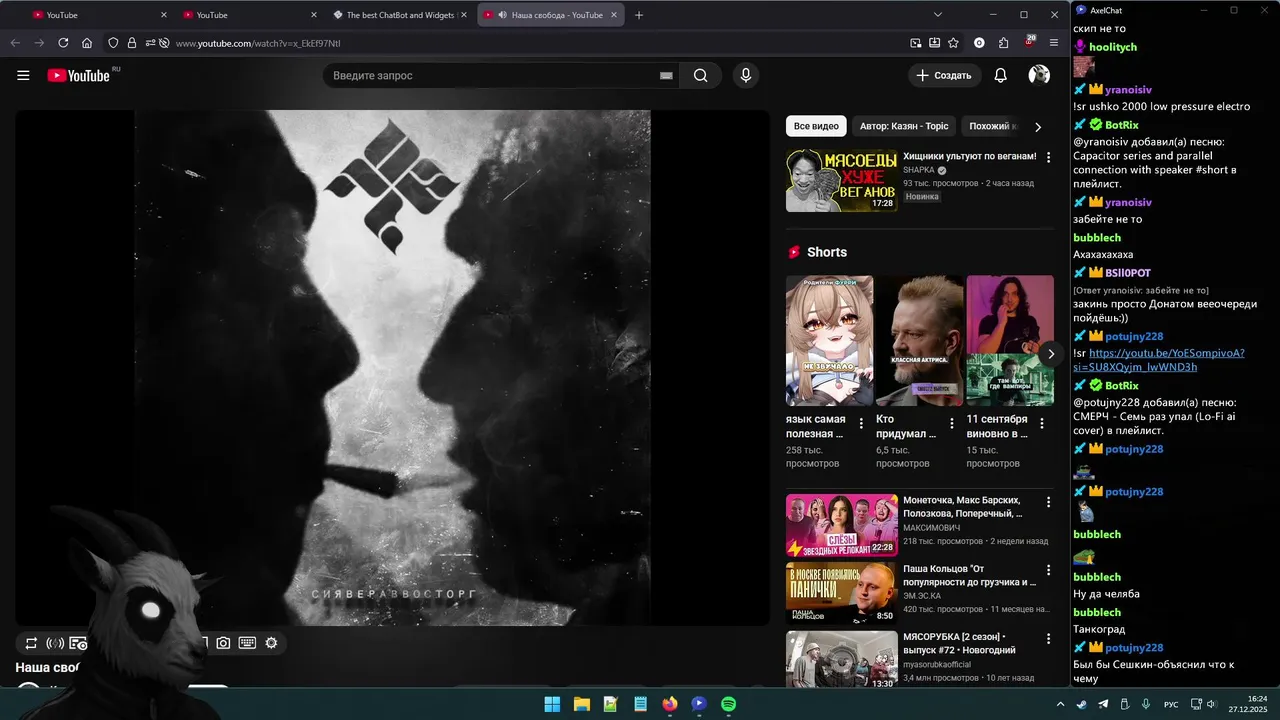
Task: Open the Steam tray icon
Action: (x=1081, y=704)
